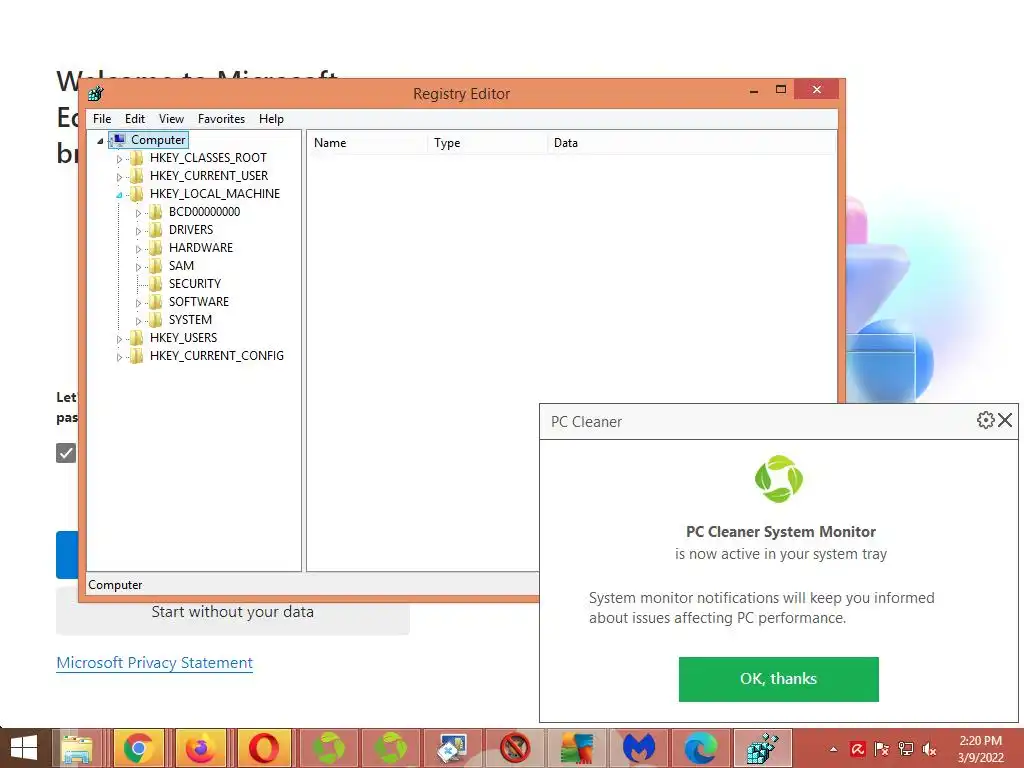Click Start without your data button
Screen dimensions: 1024x768
(x=232, y=612)
